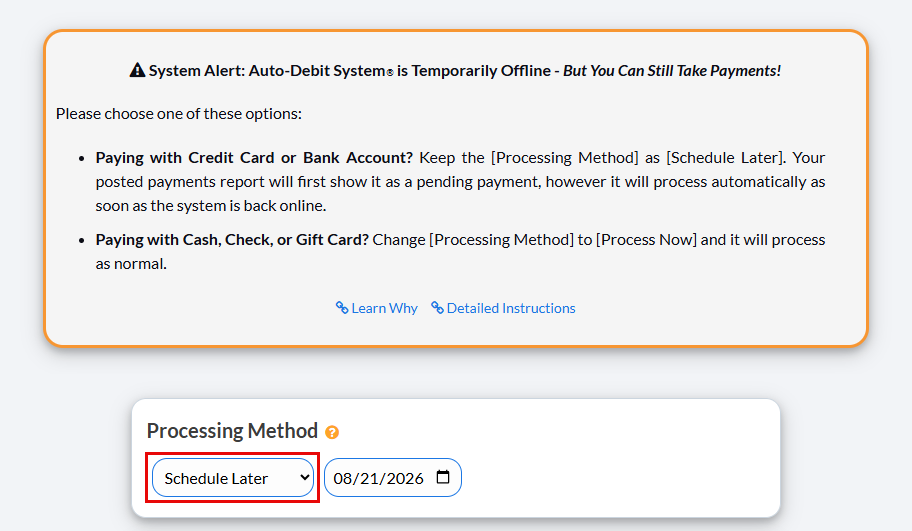Open the calendar picker icon in date field
Viewport: 912px width, 531px height.
443,477
